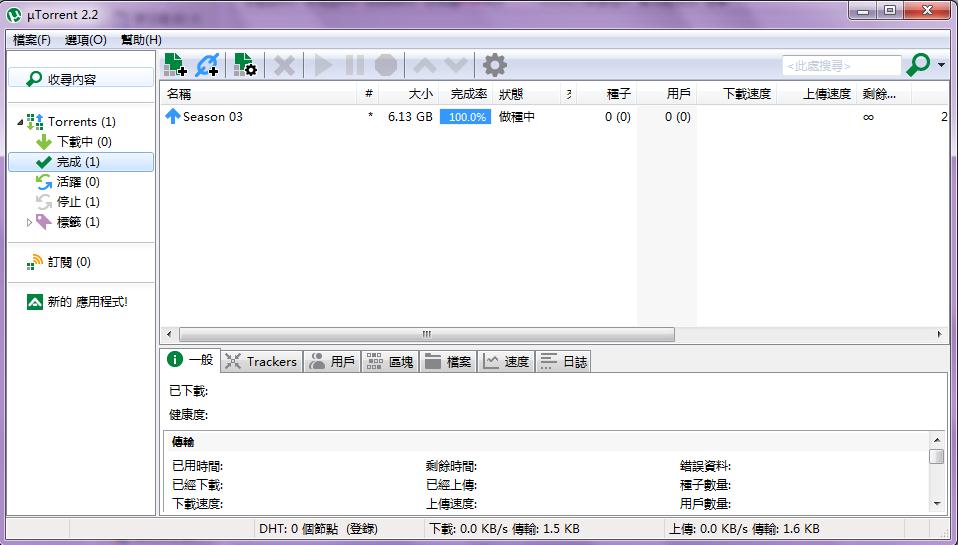Select 下載中 (0) in the sidebar

coord(83,142)
